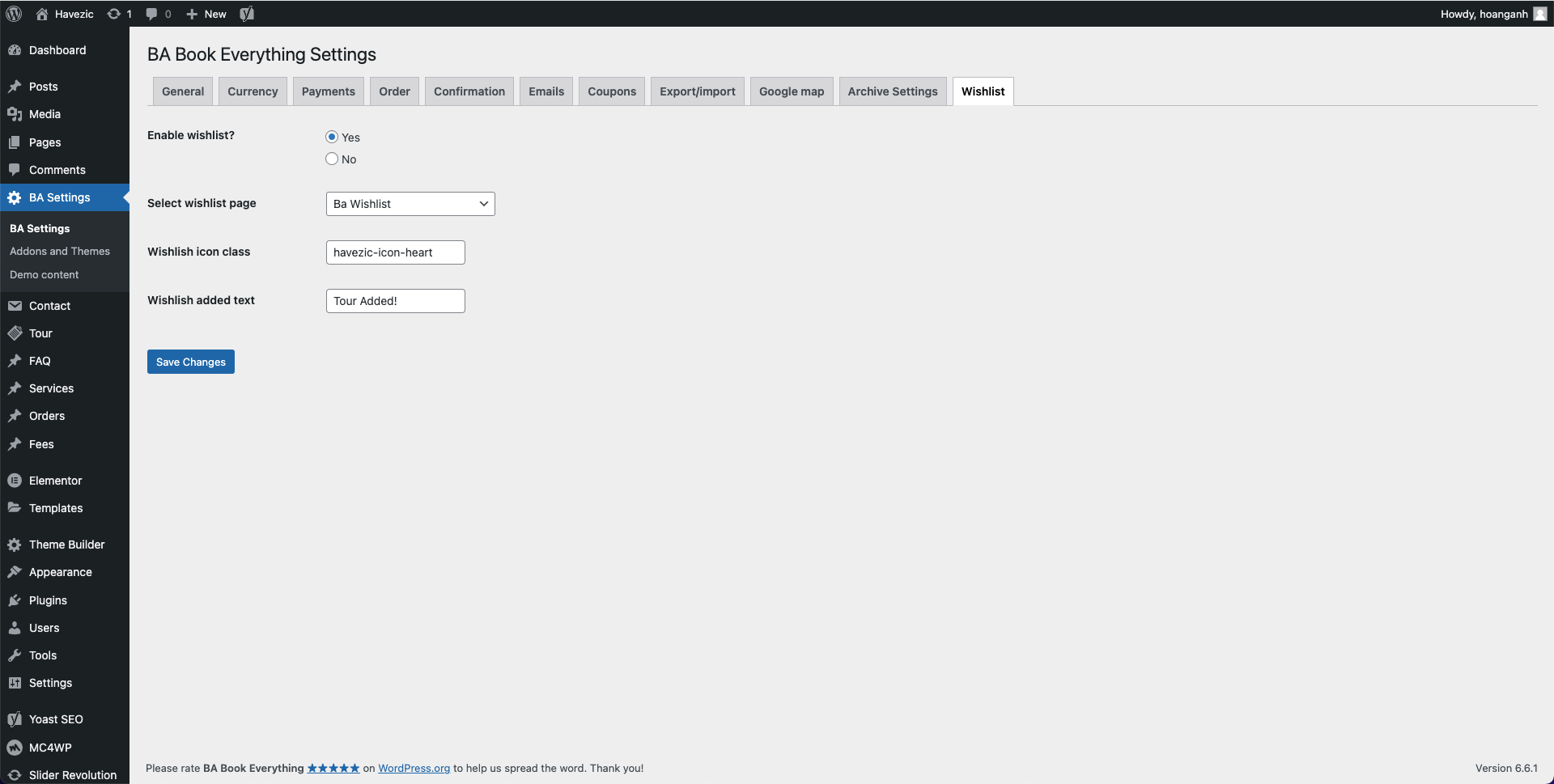The image size is (1554, 784).
Task: Click the plus New icon
Action: [192, 14]
